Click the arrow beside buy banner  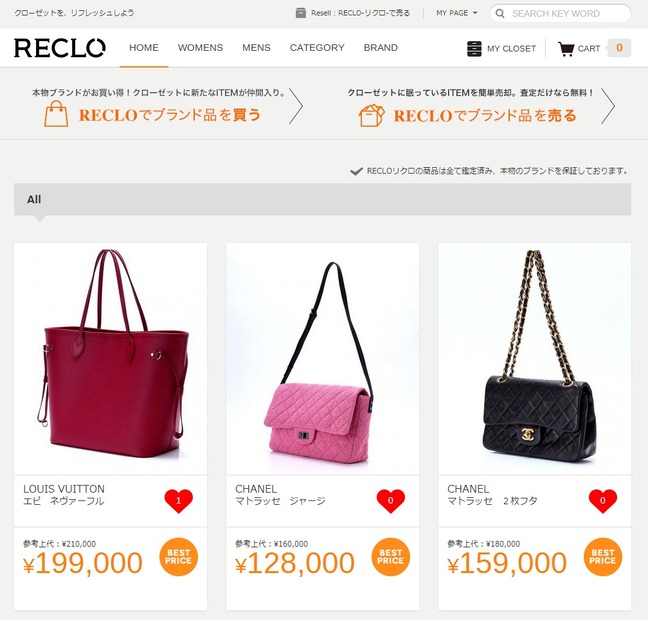(296, 106)
